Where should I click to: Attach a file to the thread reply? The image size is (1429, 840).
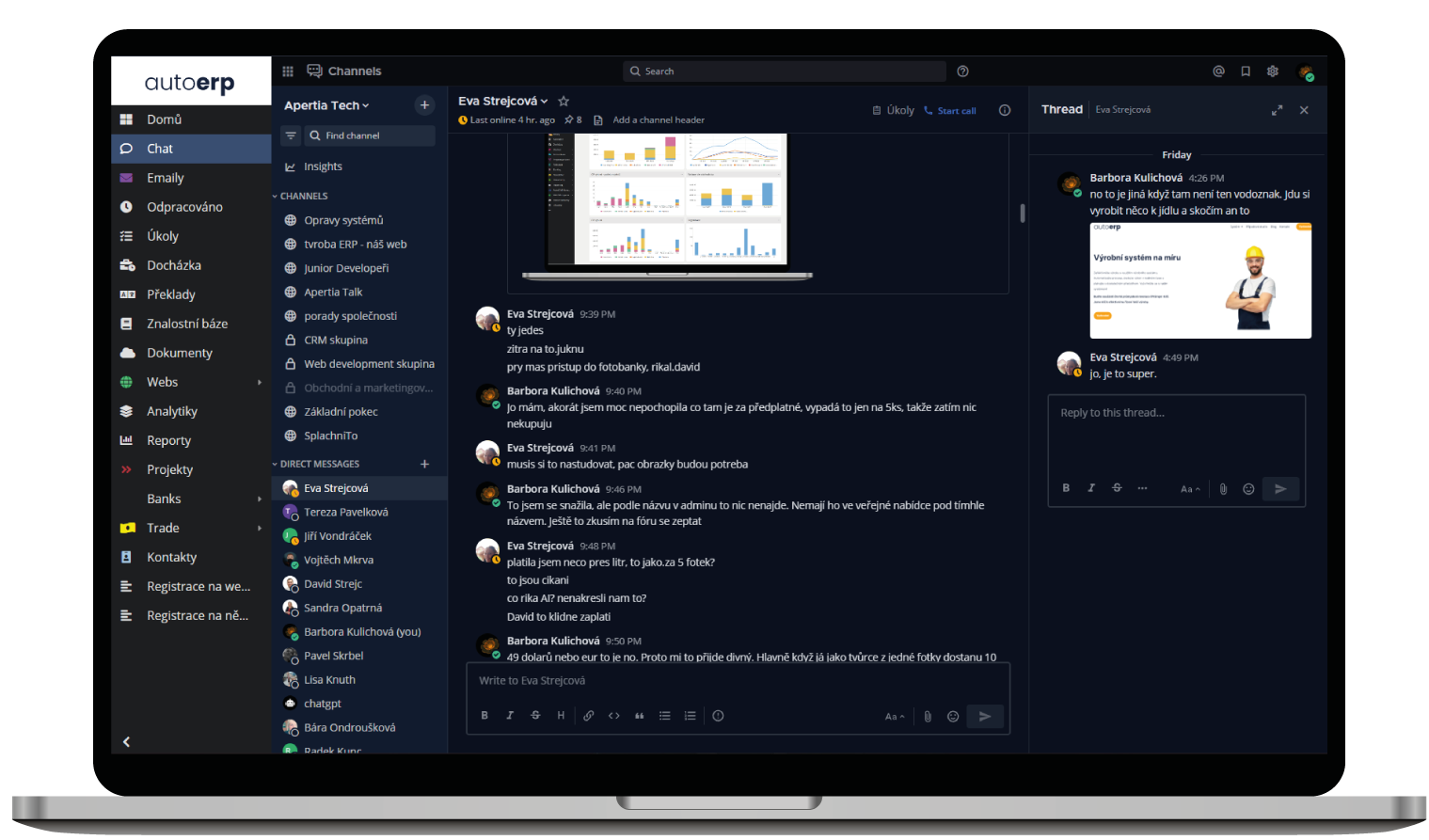click(1223, 488)
